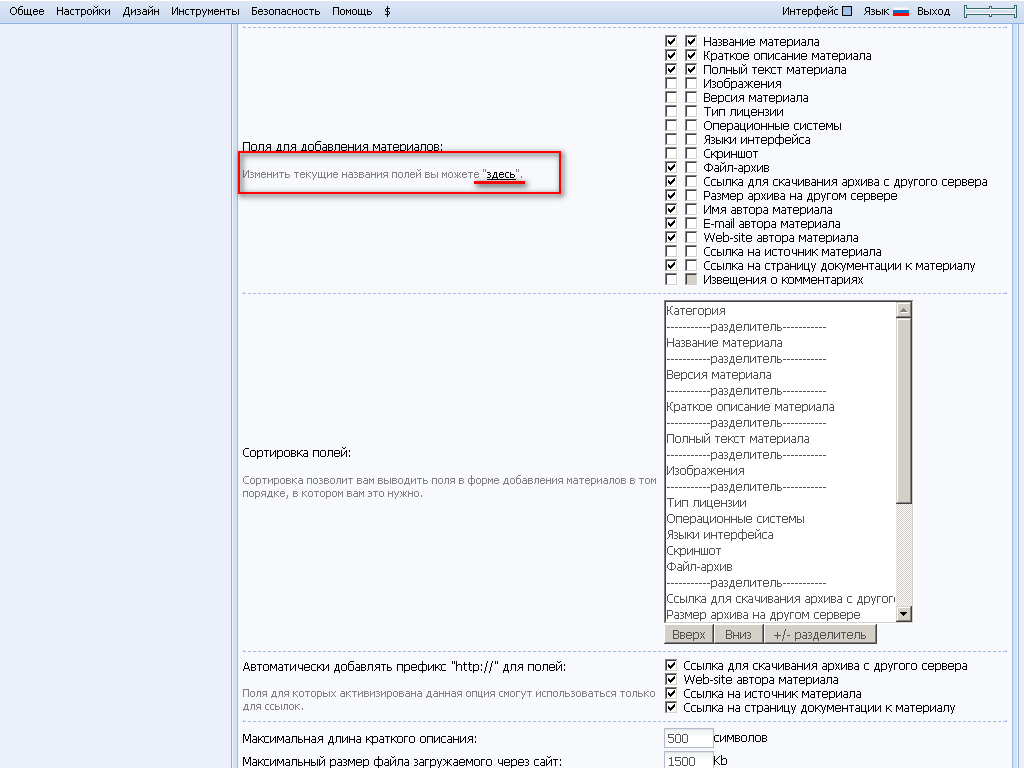Open the Настройки menu
Viewport: 1024px width, 768px height.
tap(83, 11)
